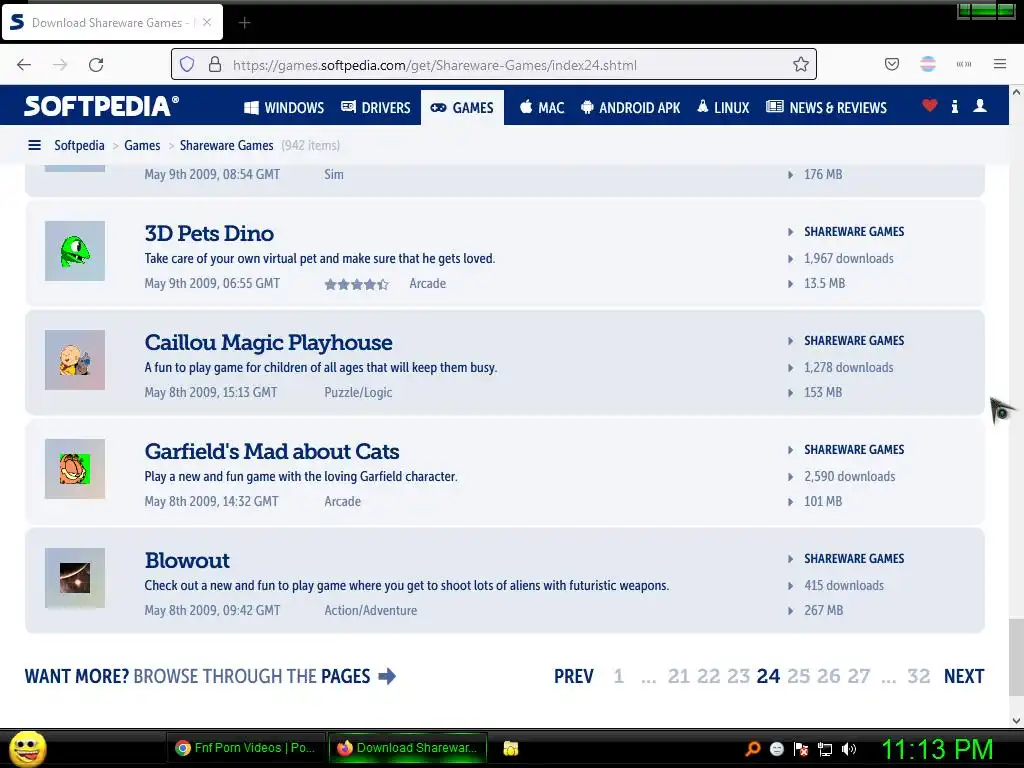The width and height of the screenshot is (1024, 768).
Task: Click the volume speaker tray icon
Action: pos(849,749)
